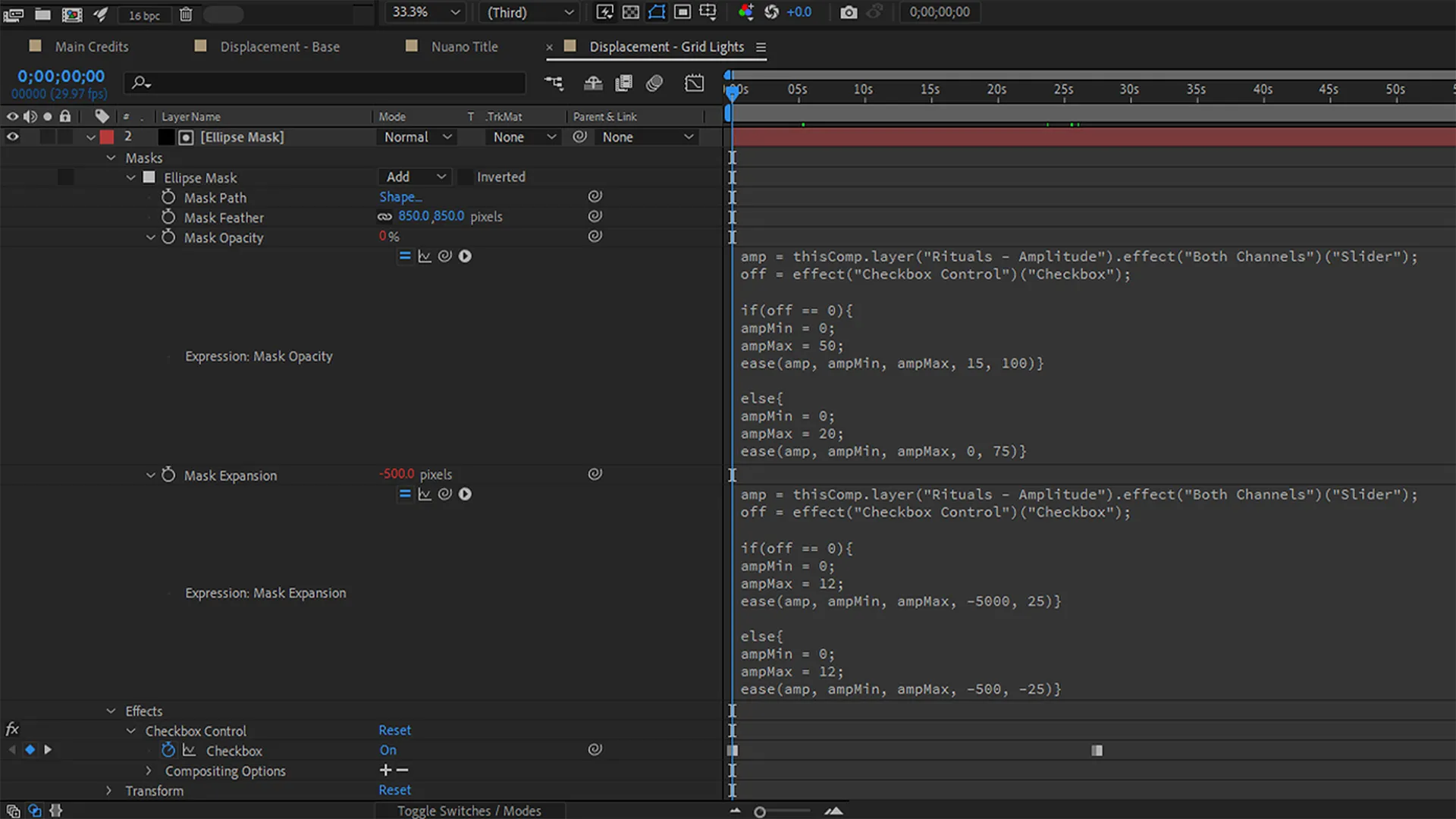This screenshot has width=1456, height=819.
Task: Toggle Mask Feather stopwatch
Action: coord(168,217)
